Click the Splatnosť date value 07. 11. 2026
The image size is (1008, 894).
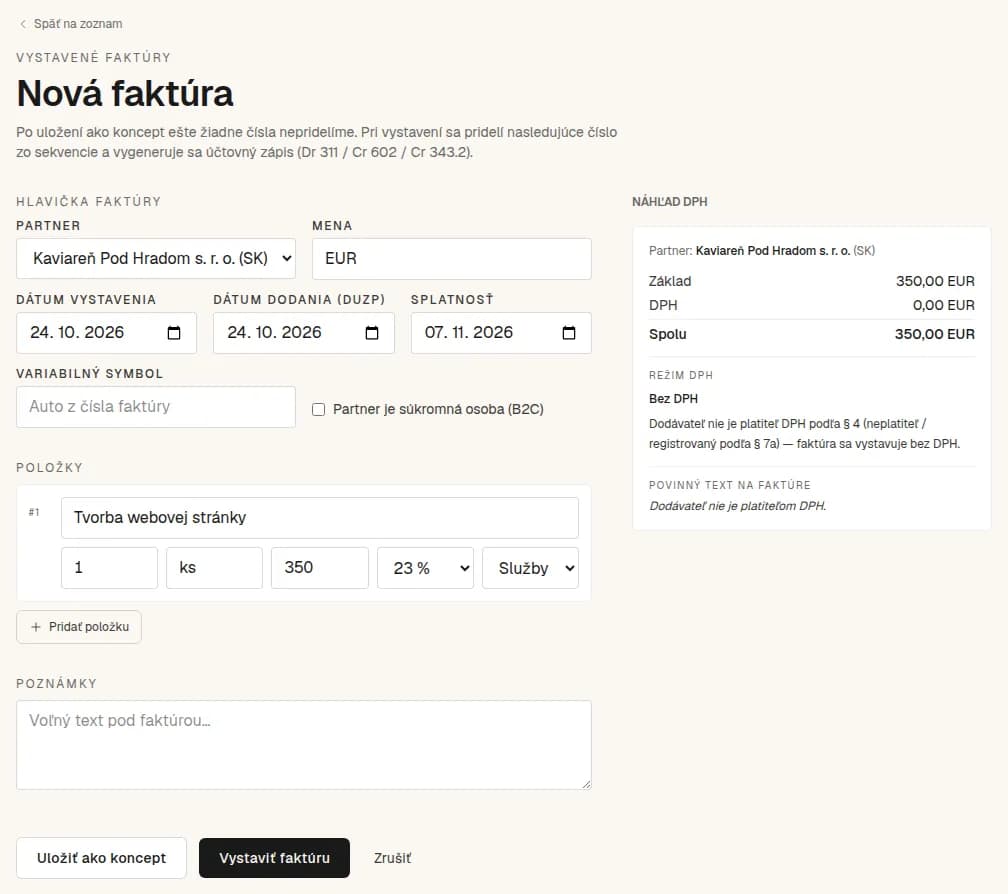click(x=469, y=332)
